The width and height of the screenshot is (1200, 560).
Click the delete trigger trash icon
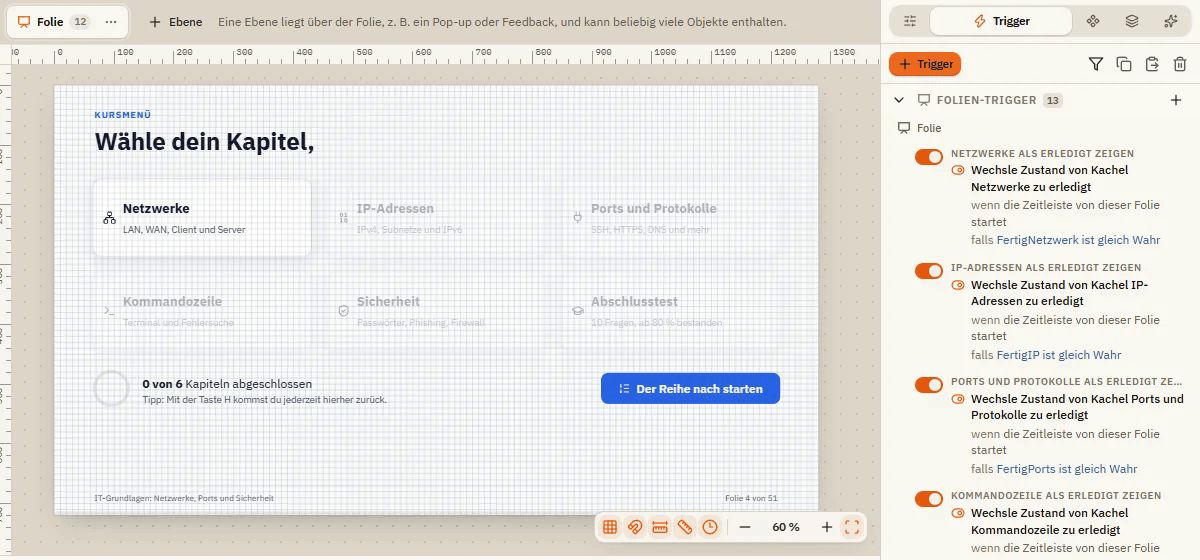coord(1180,64)
